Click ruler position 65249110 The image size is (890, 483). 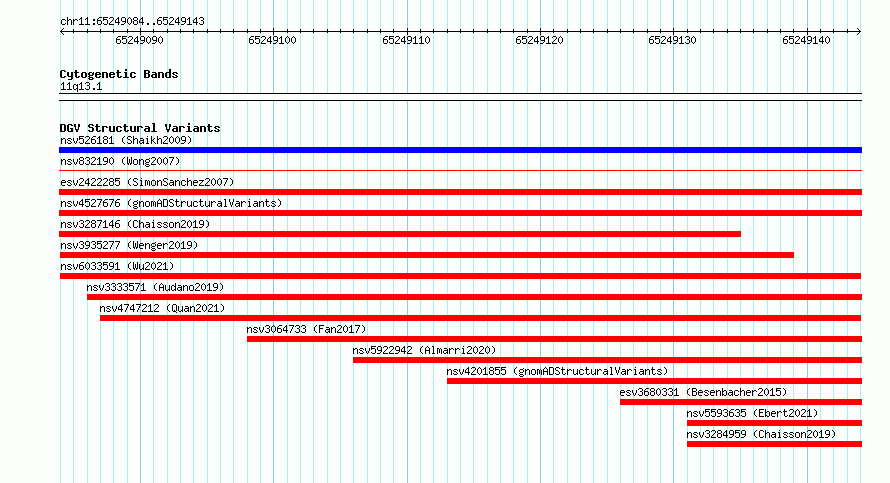(406, 40)
